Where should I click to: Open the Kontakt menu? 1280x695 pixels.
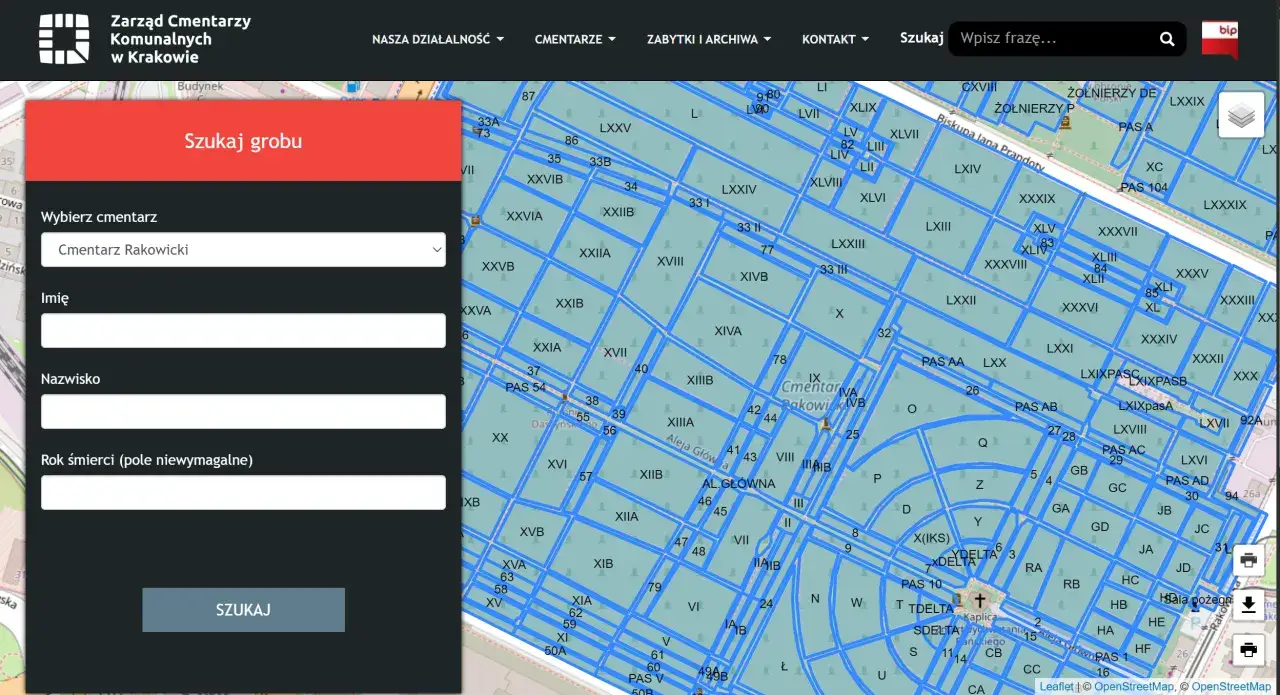835,39
